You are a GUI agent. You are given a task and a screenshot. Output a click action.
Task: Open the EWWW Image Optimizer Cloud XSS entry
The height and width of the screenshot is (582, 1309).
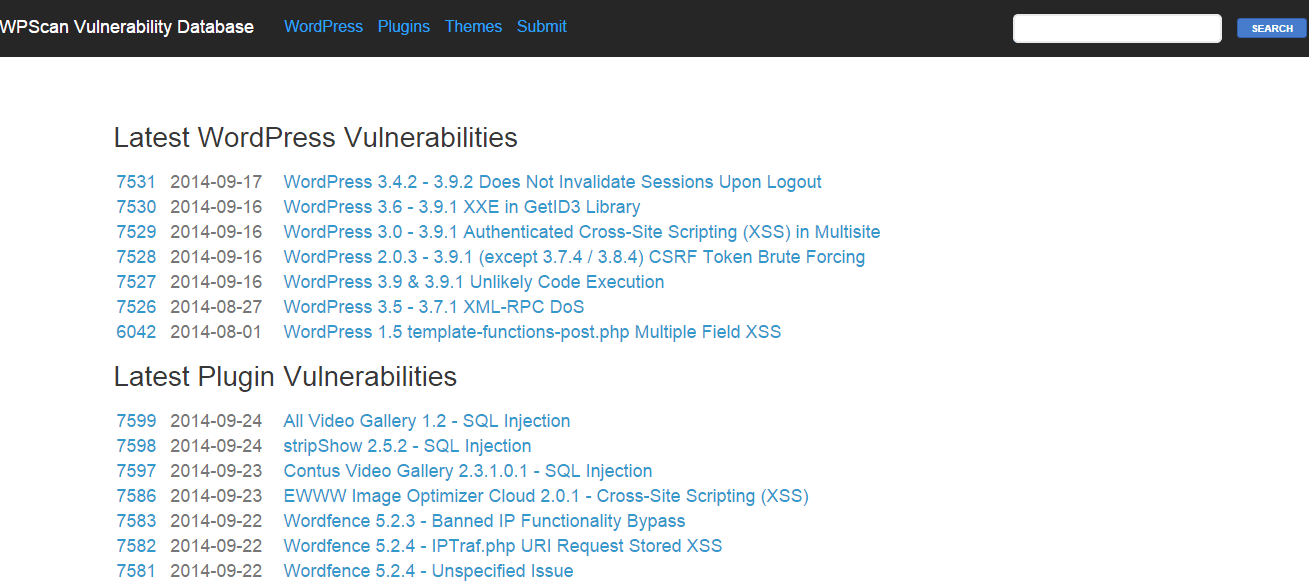tap(546, 495)
